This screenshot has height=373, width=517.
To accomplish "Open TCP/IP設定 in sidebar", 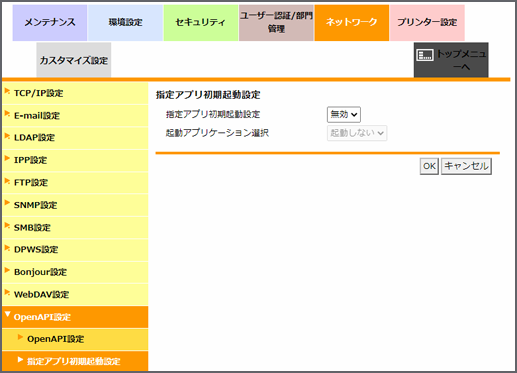I will point(75,93).
